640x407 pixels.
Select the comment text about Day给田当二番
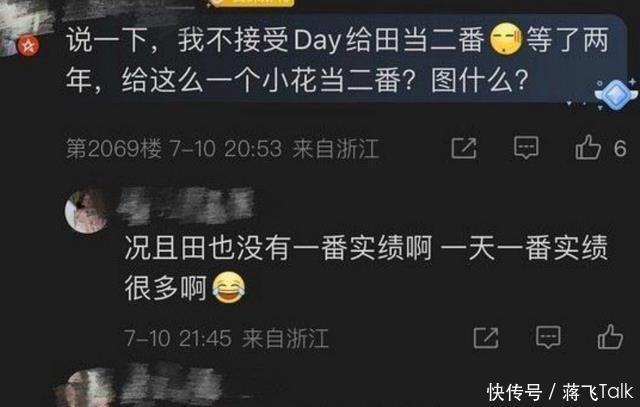[x=337, y=60]
